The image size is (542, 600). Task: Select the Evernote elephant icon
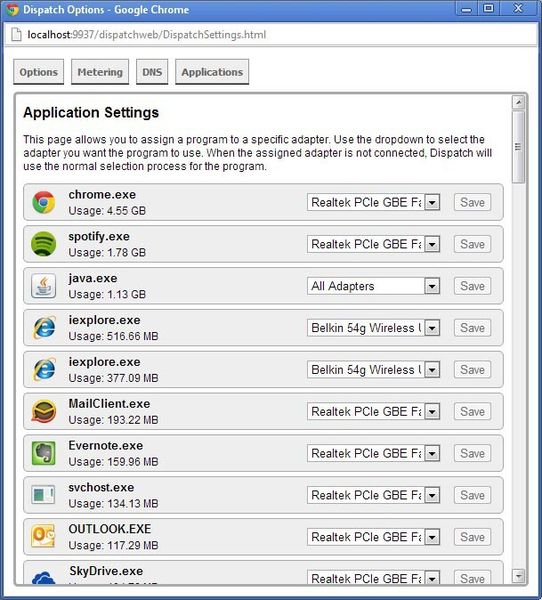(x=44, y=453)
